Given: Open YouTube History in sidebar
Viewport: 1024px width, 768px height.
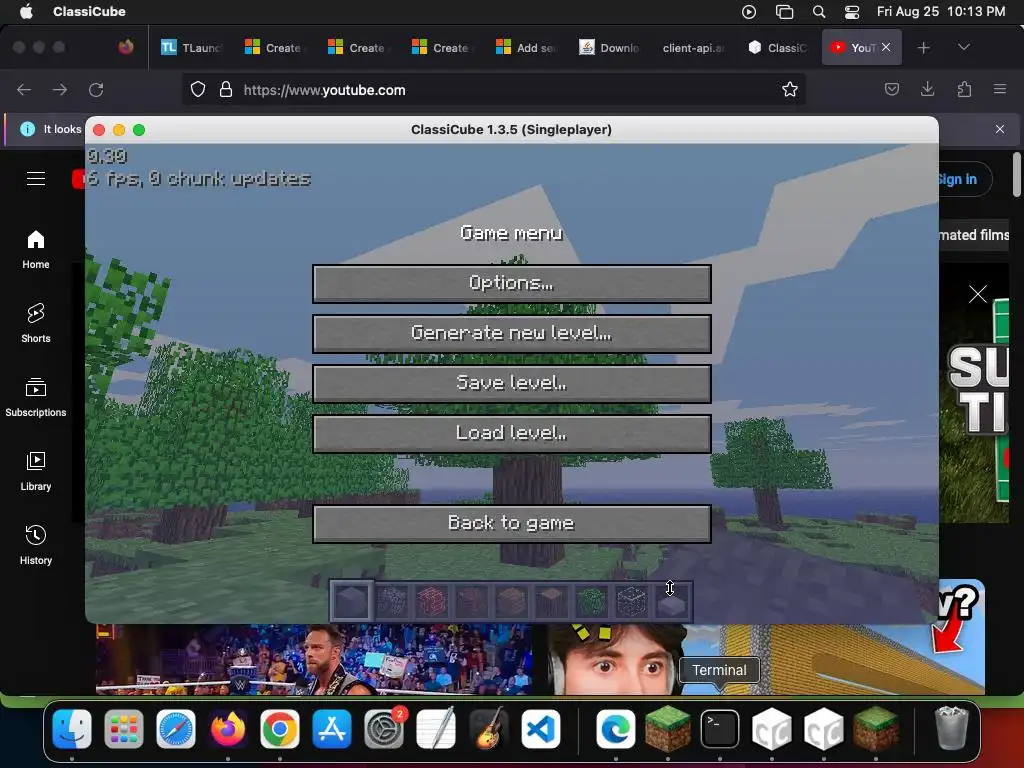Looking at the screenshot, I should 36,545.
